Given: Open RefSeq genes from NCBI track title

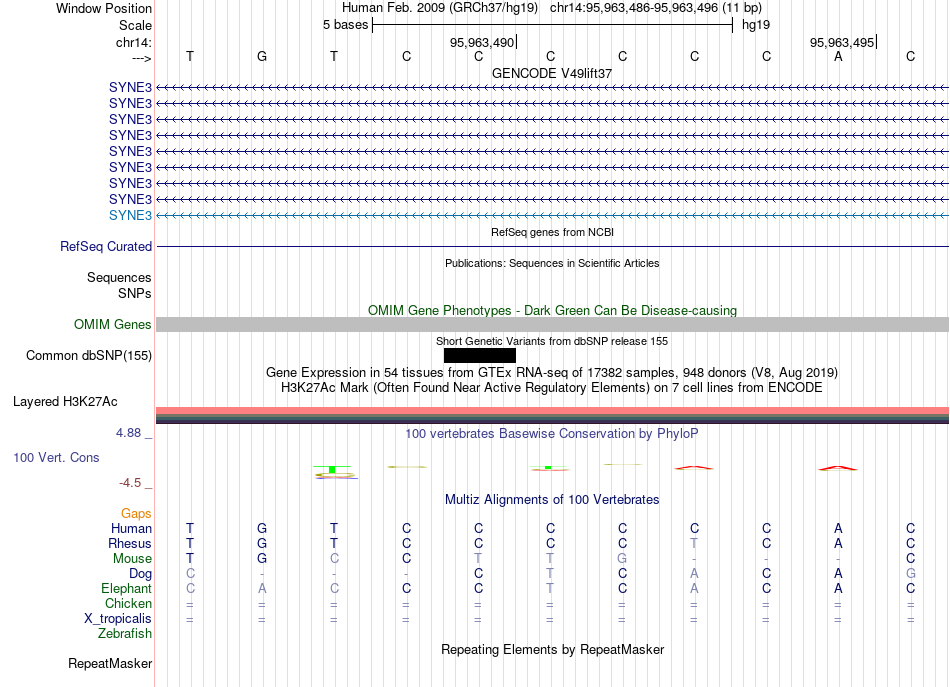Looking at the screenshot, I should coord(552,232).
